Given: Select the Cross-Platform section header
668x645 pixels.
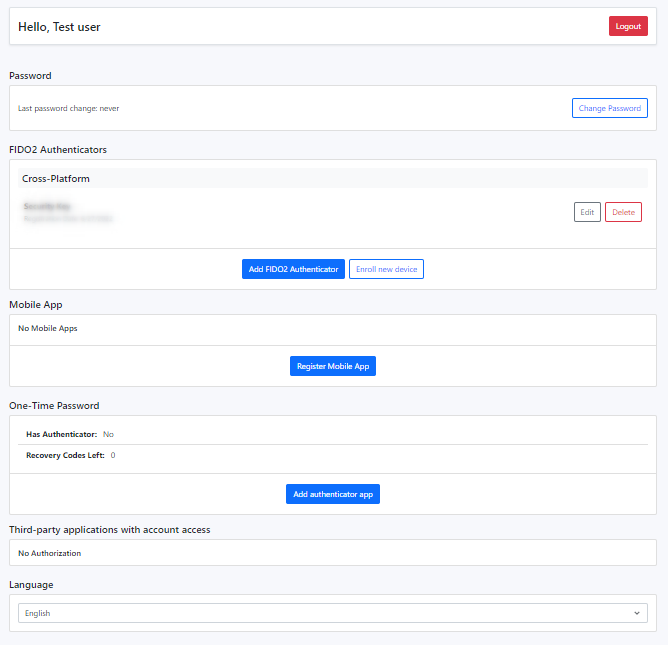Looking at the screenshot, I should tap(56, 179).
